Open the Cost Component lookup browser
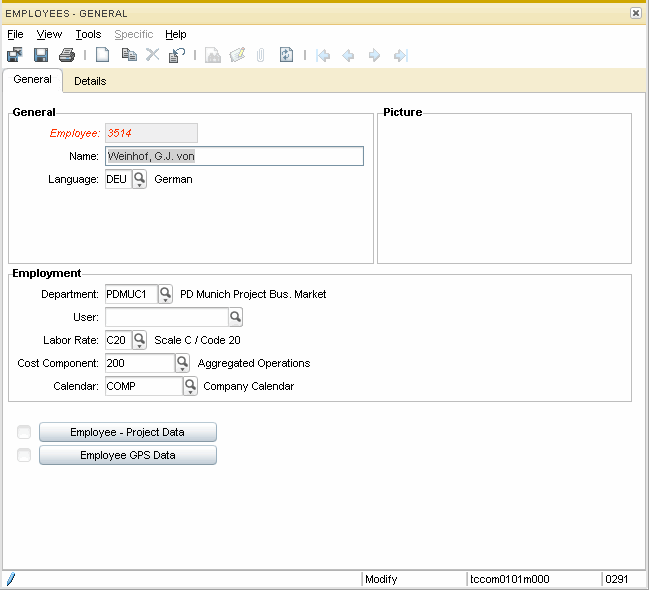 182,363
